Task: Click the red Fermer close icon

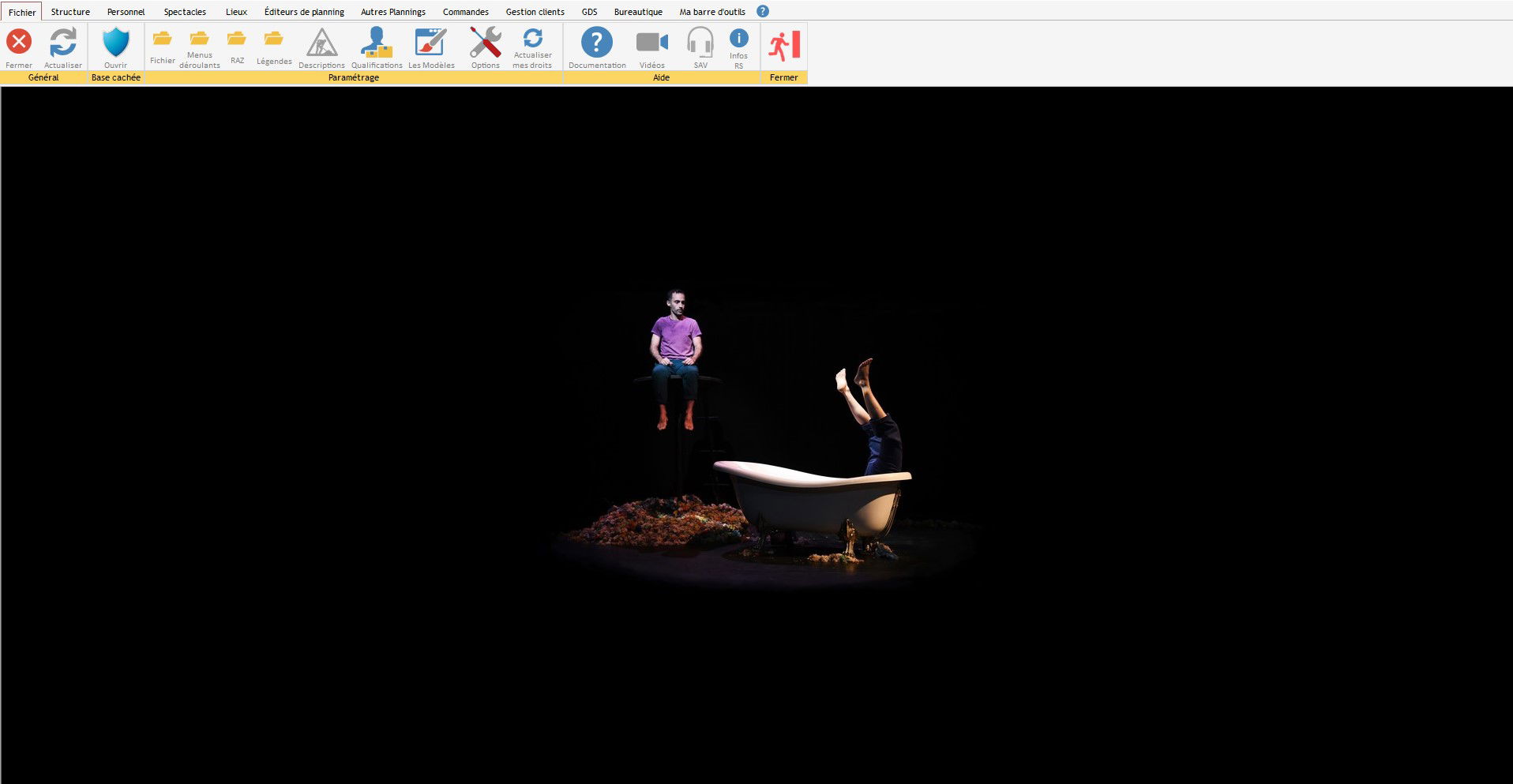Action: coord(19,42)
